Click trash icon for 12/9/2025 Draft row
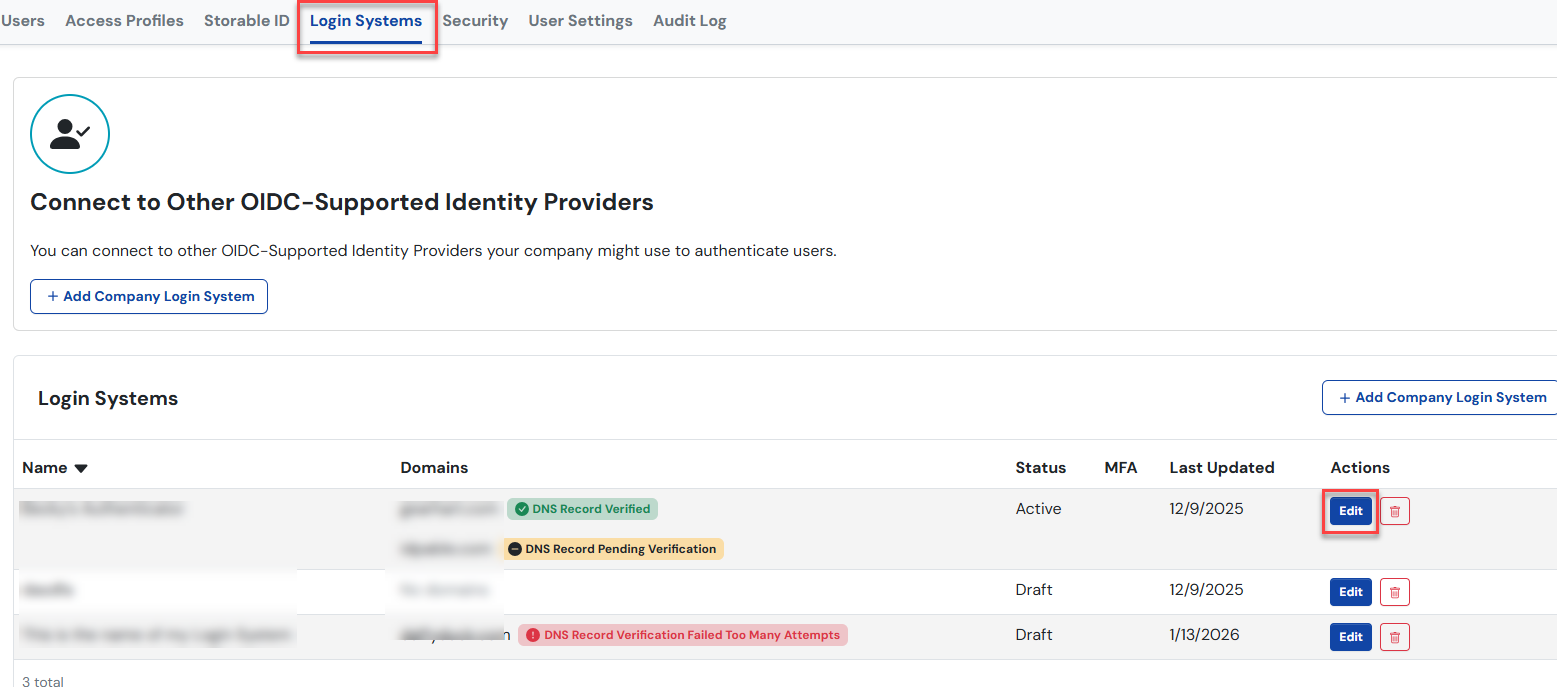This screenshot has height=687, width=1557. (x=1395, y=592)
